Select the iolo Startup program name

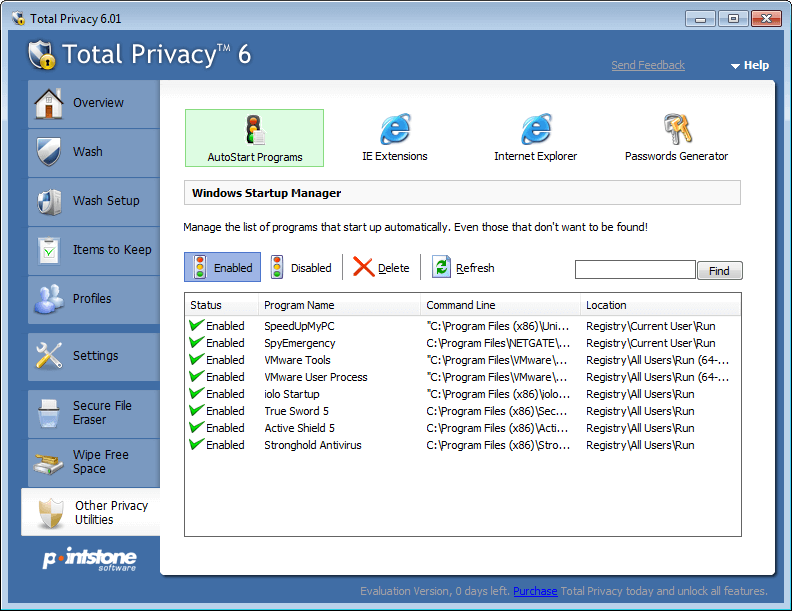pyautogui.click(x=291, y=394)
